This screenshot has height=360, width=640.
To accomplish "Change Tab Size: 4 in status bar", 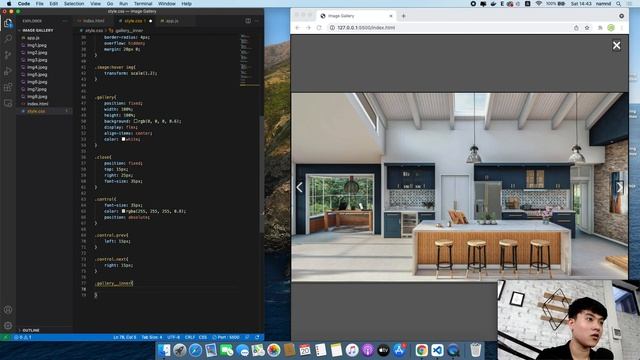I will tap(152, 338).
